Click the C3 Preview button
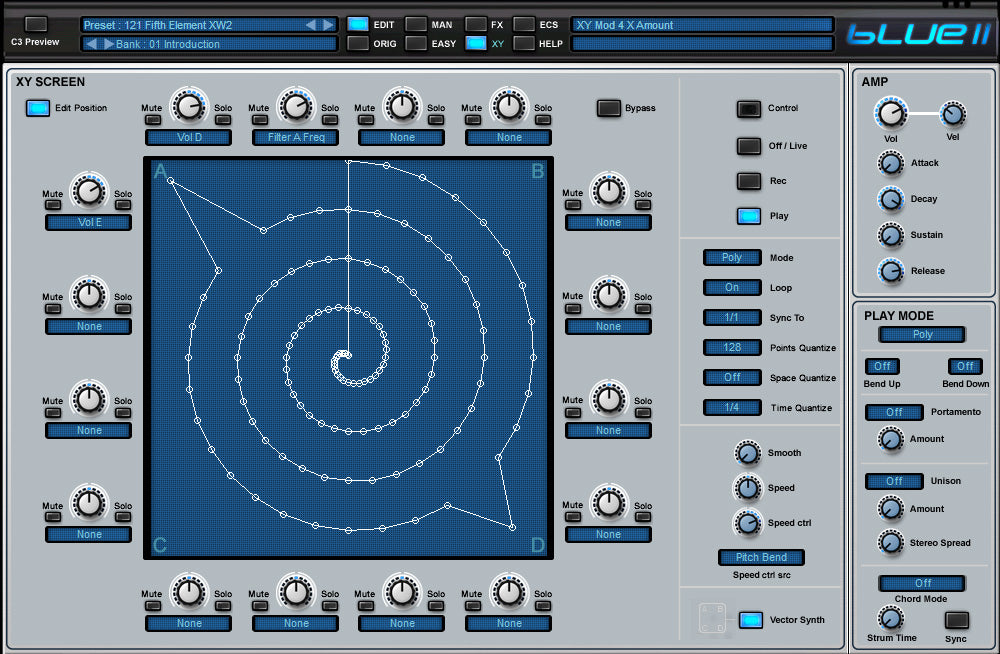Viewport: 1000px width, 654px height. point(35,24)
